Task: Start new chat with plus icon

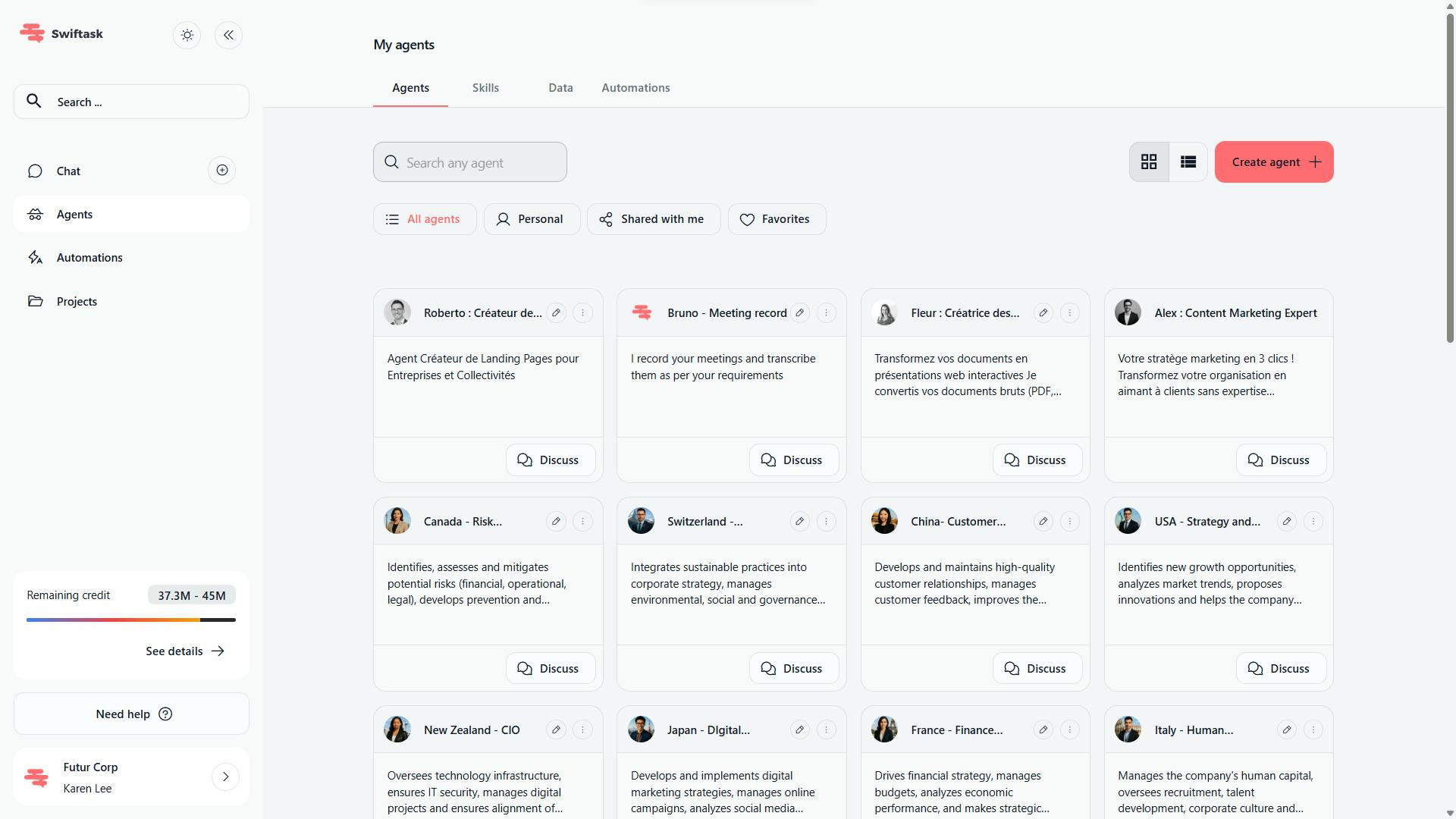Action: click(x=222, y=171)
